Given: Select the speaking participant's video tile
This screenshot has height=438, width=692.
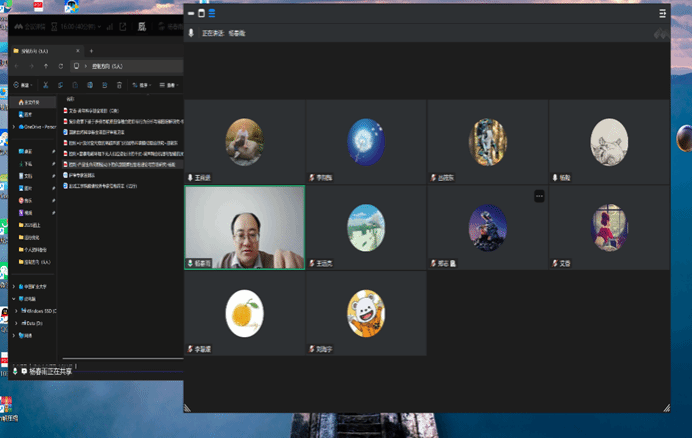Looking at the screenshot, I should tap(245, 227).
